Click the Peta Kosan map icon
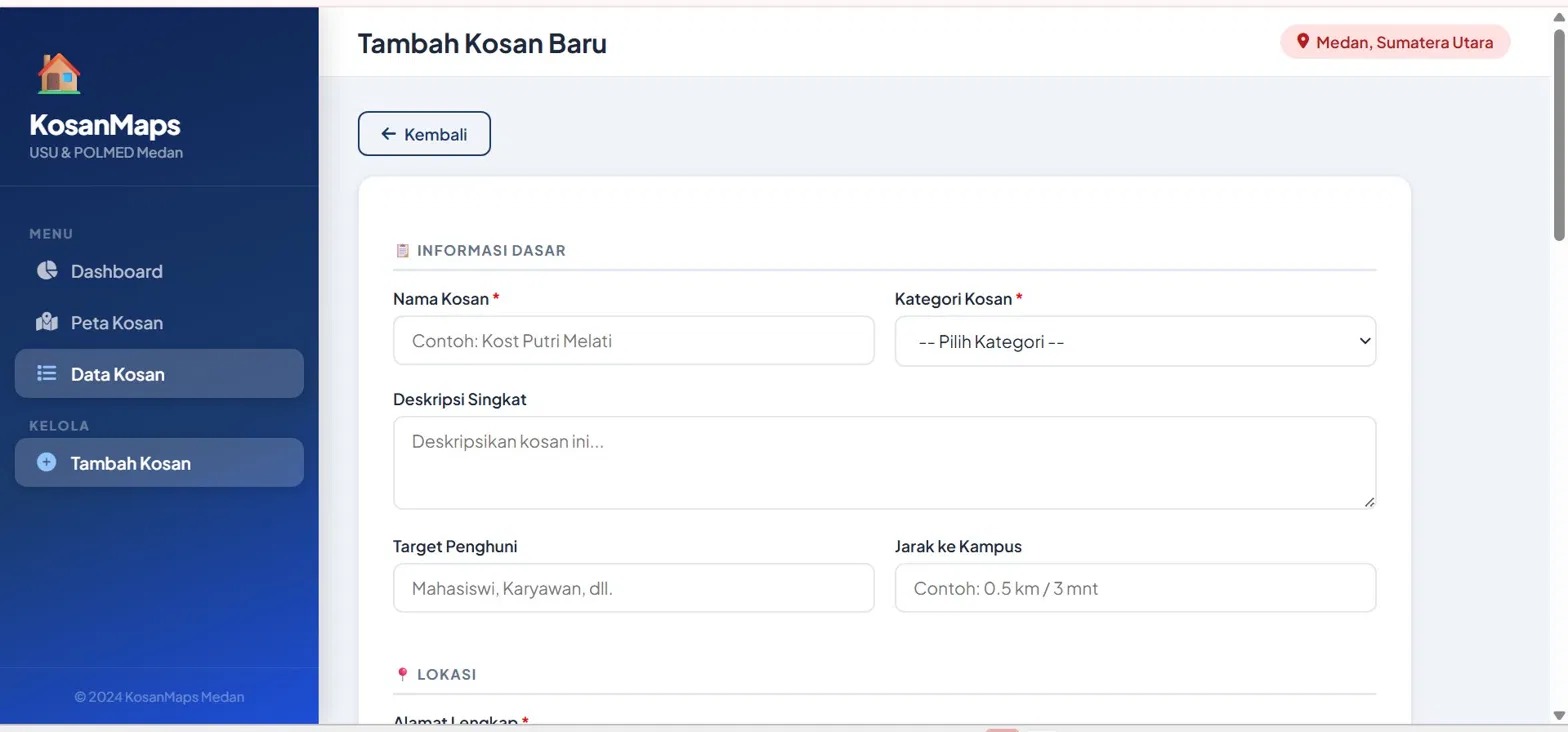1568x732 pixels. pos(47,322)
